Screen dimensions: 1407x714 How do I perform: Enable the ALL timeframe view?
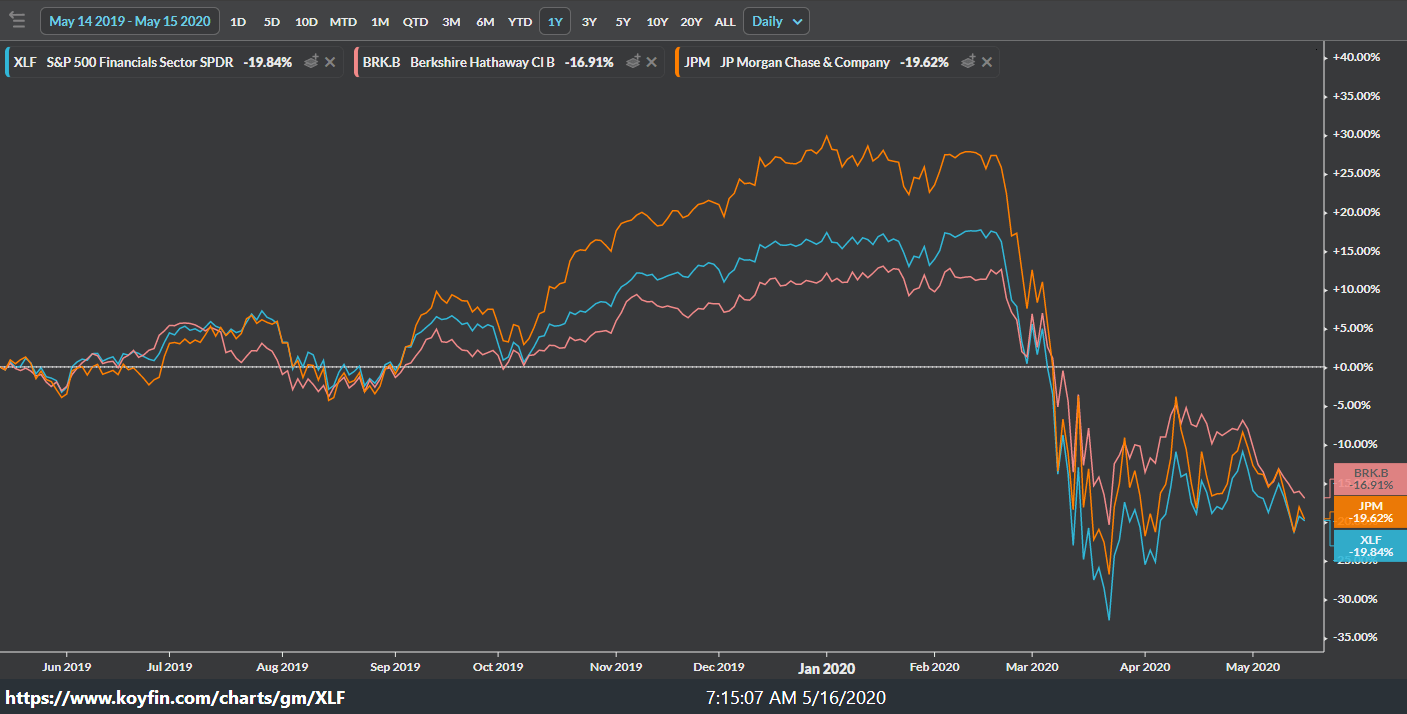pyautogui.click(x=725, y=20)
